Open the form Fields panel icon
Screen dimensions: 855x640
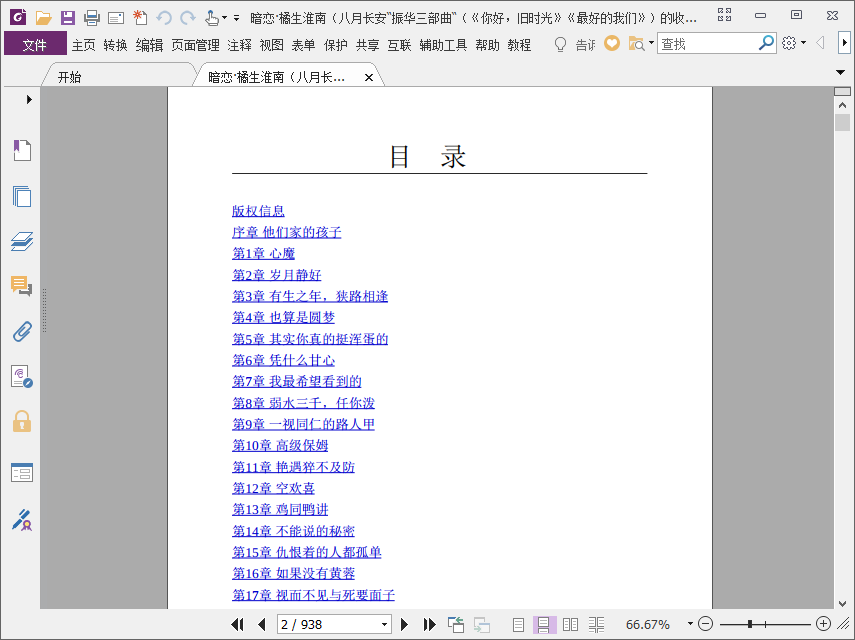point(22,473)
